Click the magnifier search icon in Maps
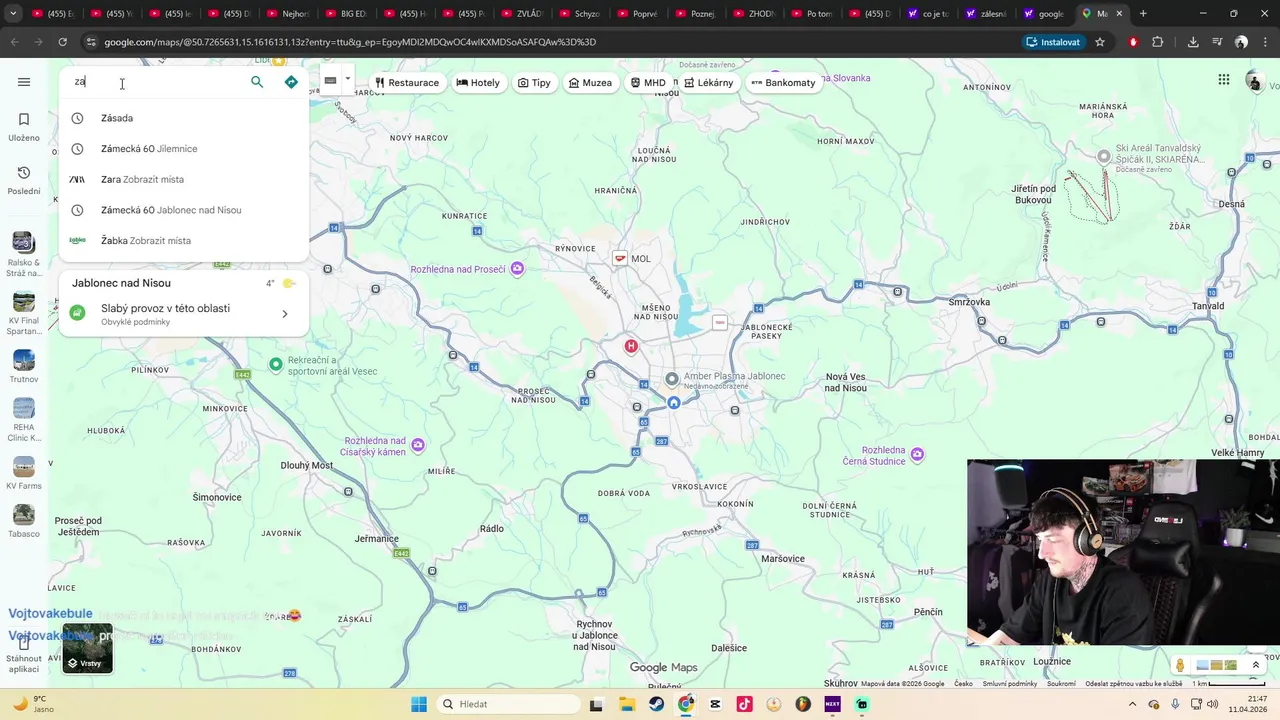The height and width of the screenshot is (720, 1280). pos(257,82)
